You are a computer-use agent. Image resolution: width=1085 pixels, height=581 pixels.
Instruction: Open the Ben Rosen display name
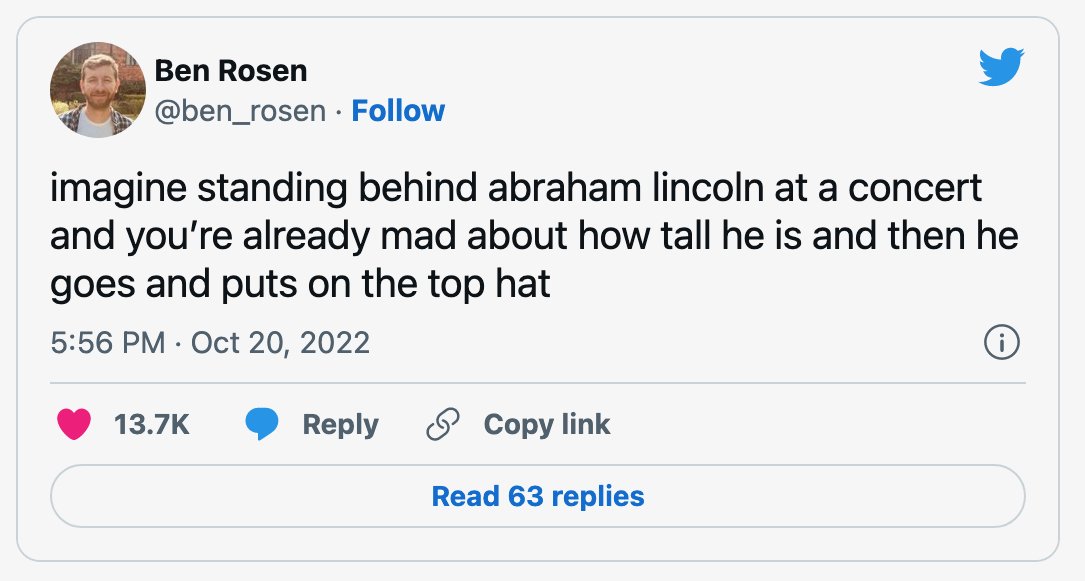coord(230,71)
